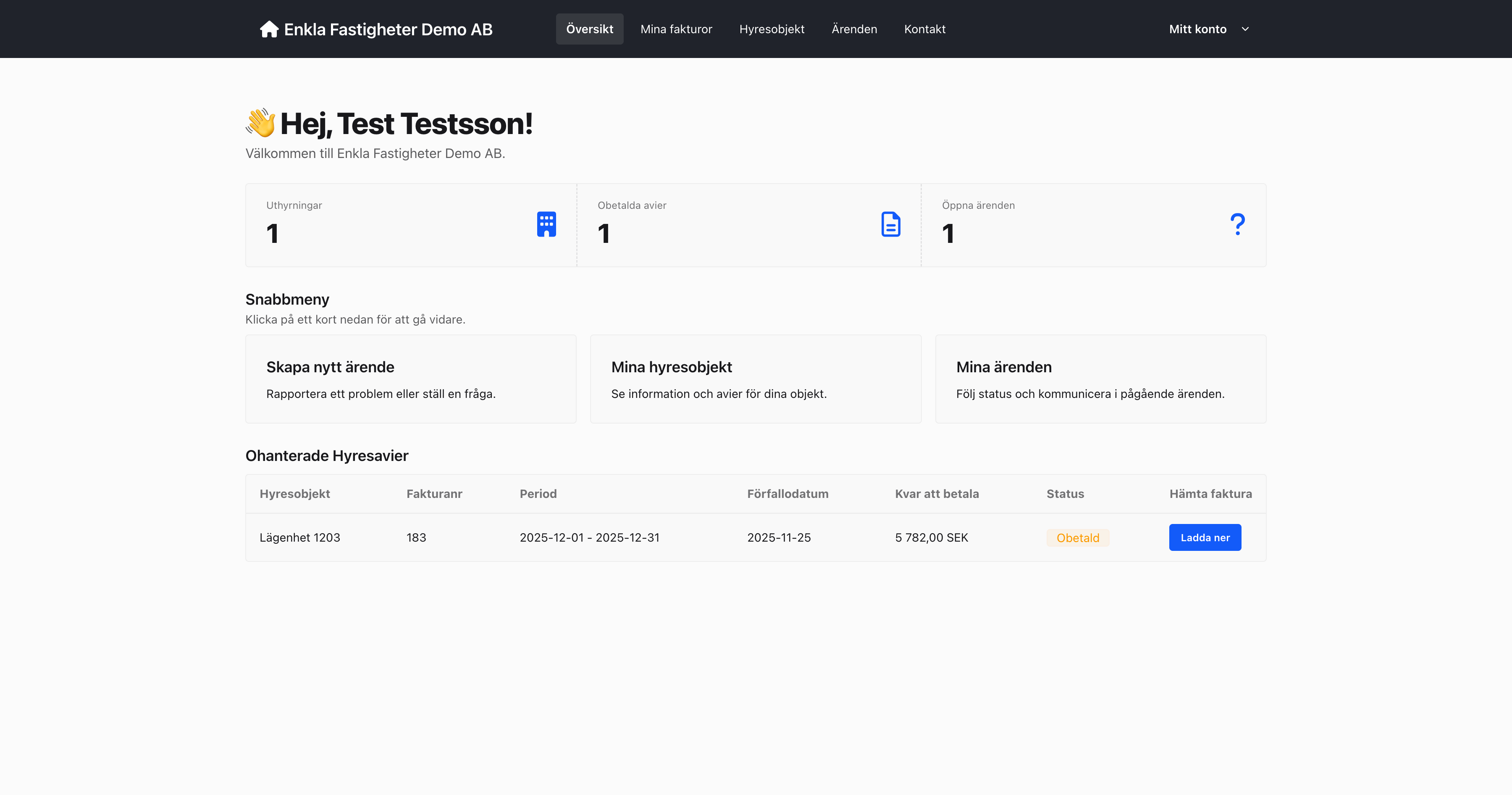This screenshot has height=795, width=1512.
Task: Open the Mina ärenden quick card
Action: pyautogui.click(x=1100, y=379)
